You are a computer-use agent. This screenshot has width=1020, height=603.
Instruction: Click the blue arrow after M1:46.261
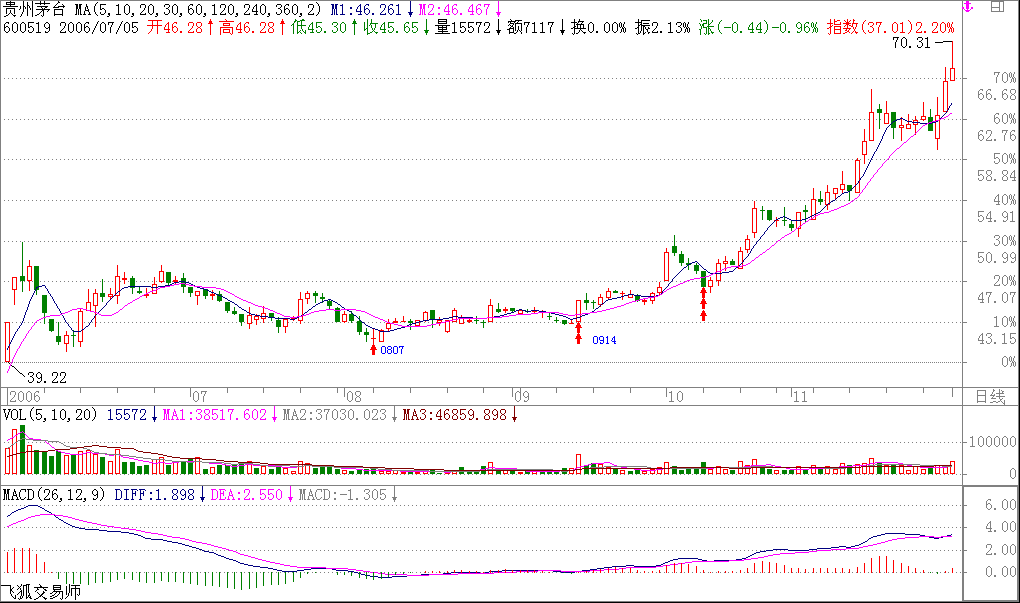pos(410,9)
